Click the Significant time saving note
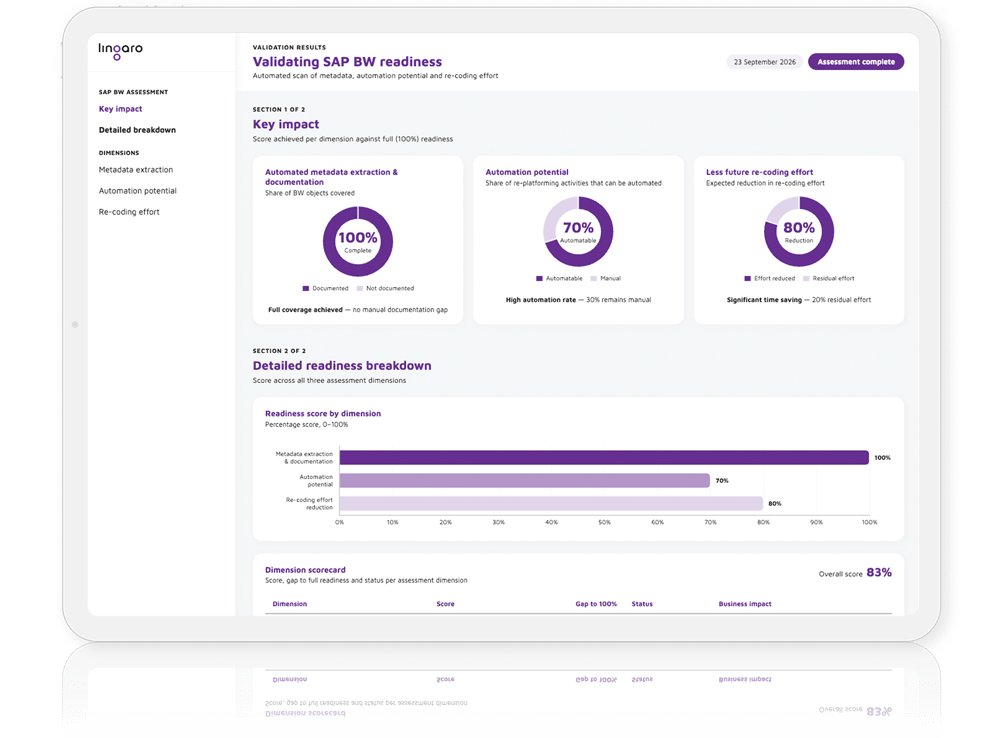 click(x=799, y=300)
